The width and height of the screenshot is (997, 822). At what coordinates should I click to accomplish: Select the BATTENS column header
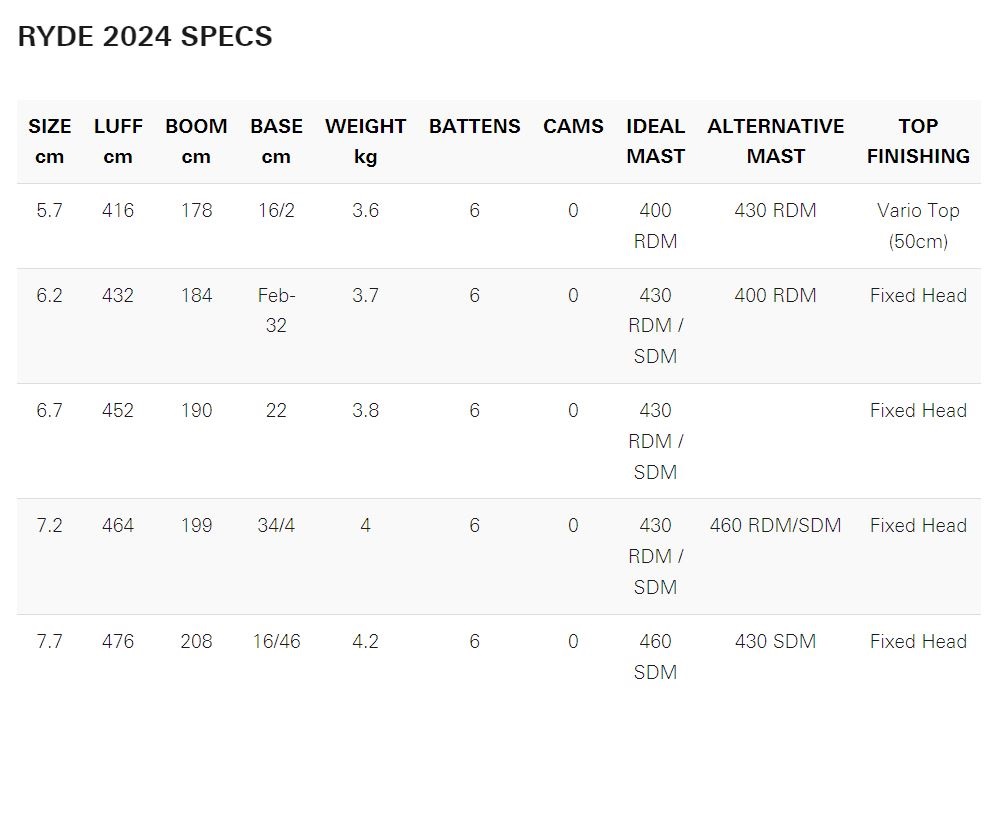(x=474, y=126)
